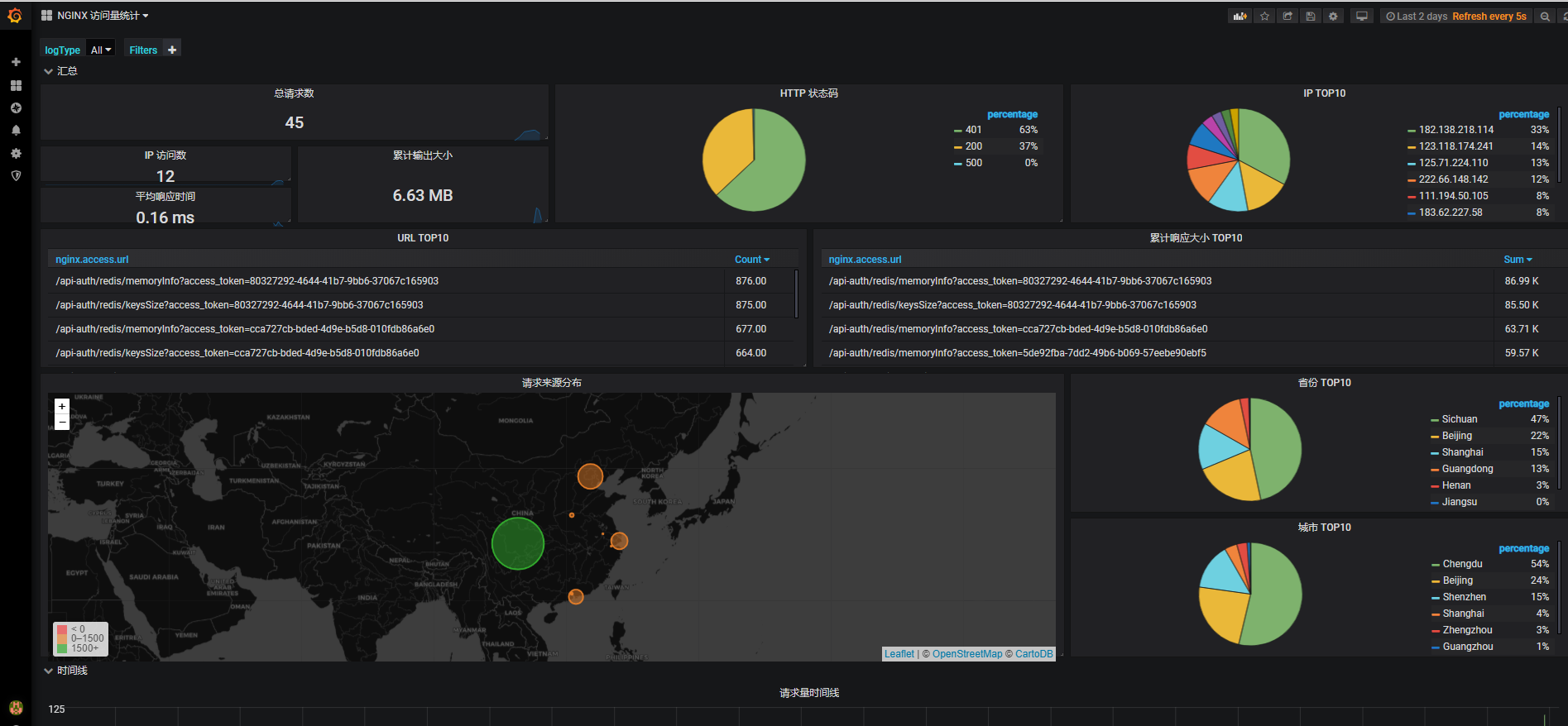The image size is (1568, 726).
Task: Open the Dashboards sidebar icon
Action: click(16, 85)
